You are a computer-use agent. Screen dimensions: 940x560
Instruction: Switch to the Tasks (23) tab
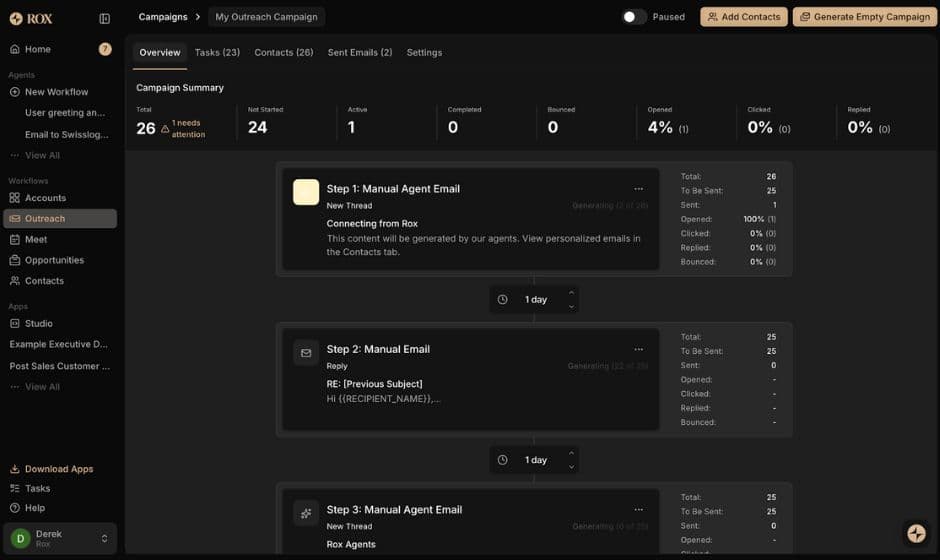(x=217, y=52)
